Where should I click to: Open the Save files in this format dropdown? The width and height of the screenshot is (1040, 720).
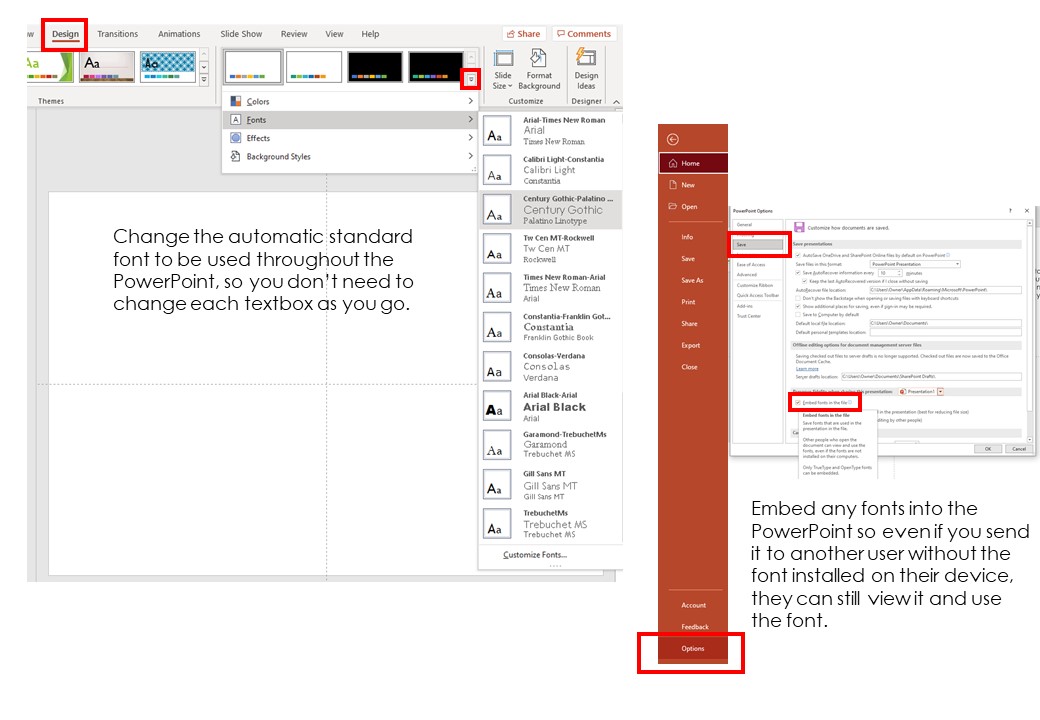915,264
